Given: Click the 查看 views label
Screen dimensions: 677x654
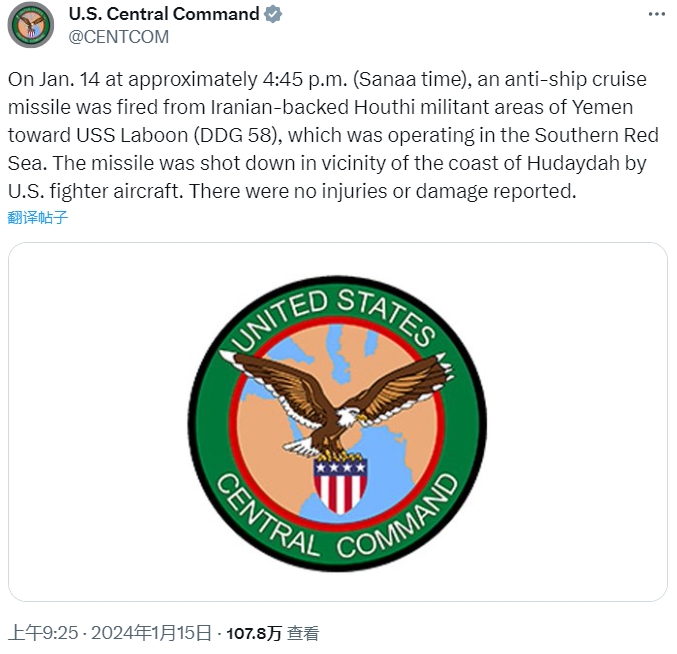Looking at the screenshot, I should (x=303, y=633).
